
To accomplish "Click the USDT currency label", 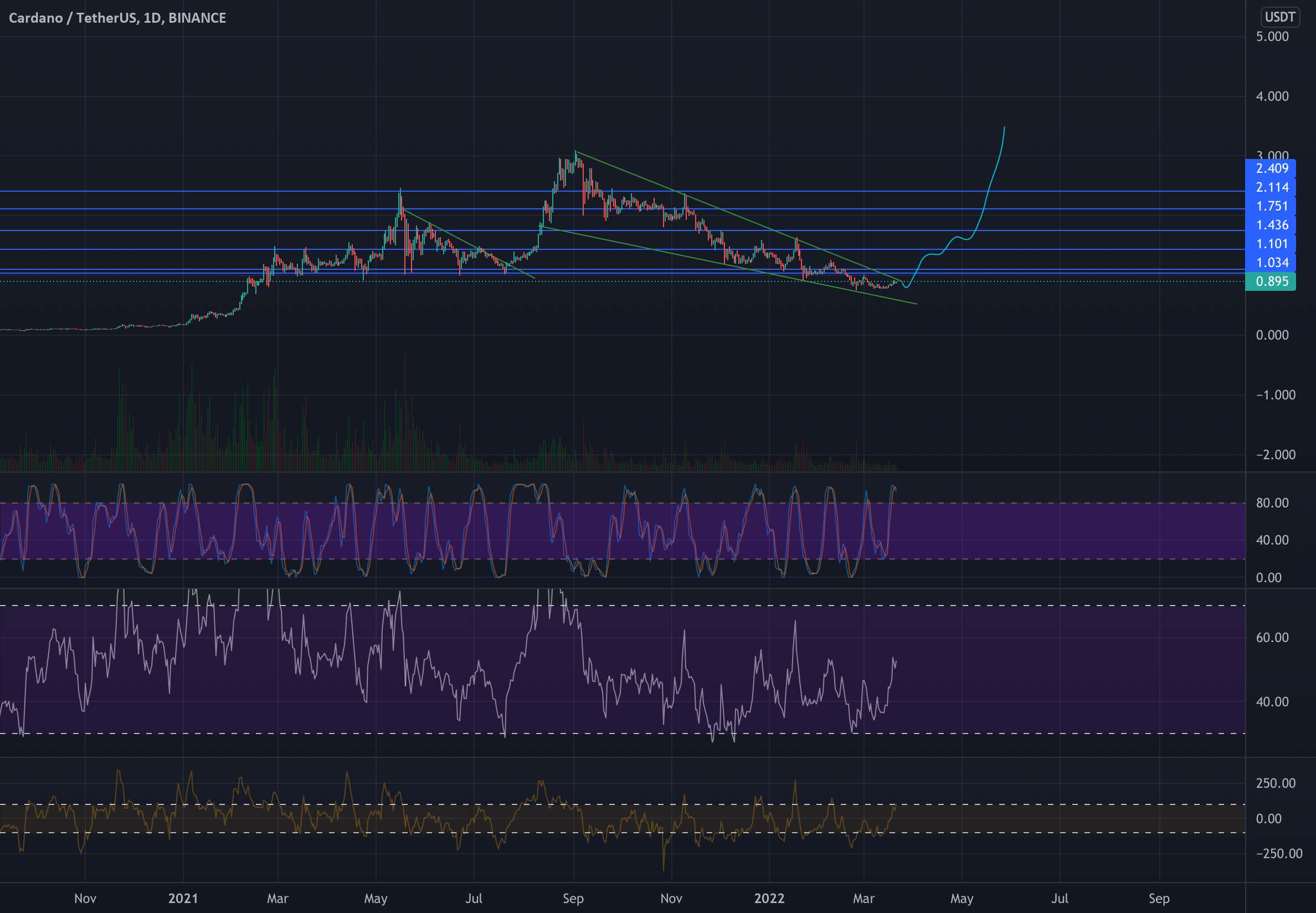I will point(1279,17).
